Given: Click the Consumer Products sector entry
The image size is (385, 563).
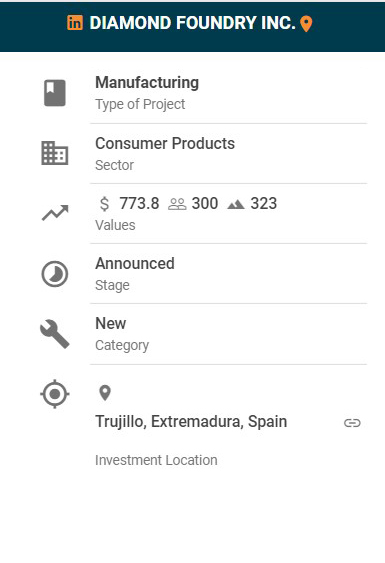Looking at the screenshot, I should [x=165, y=143].
